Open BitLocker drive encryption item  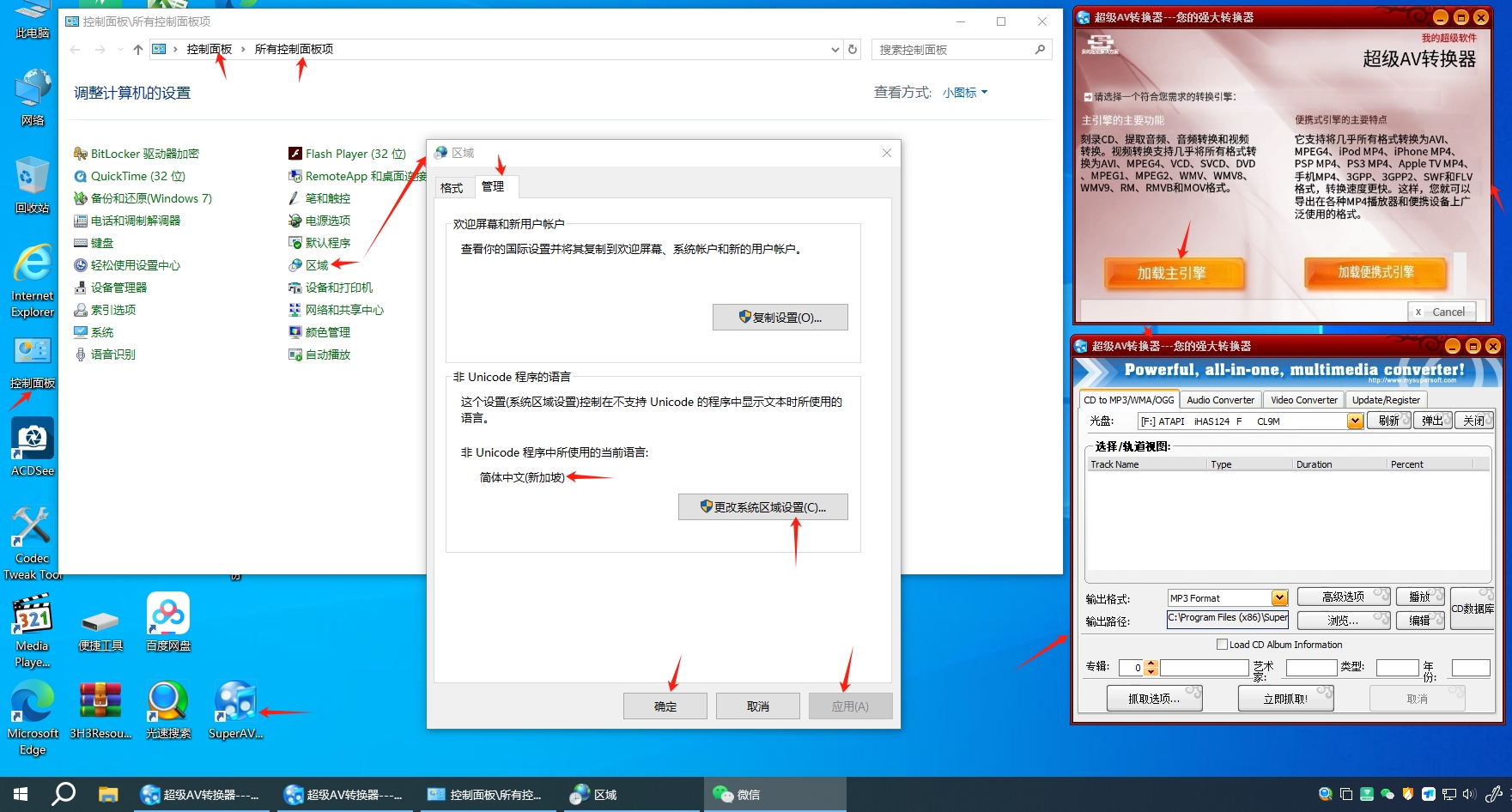click(x=137, y=154)
